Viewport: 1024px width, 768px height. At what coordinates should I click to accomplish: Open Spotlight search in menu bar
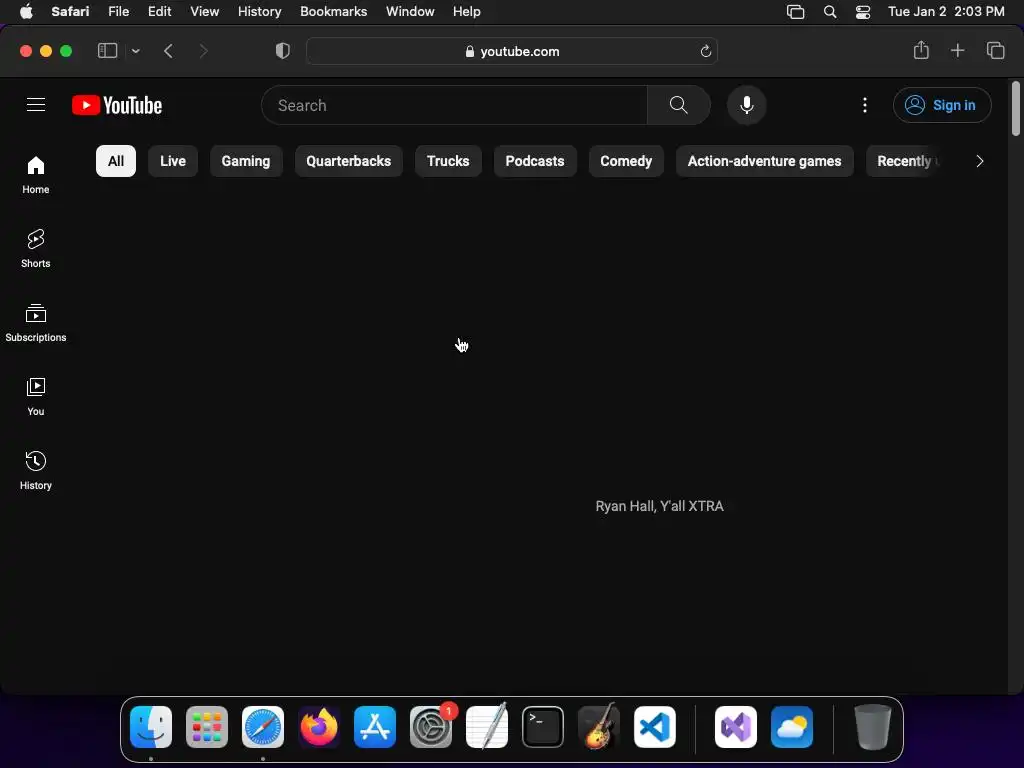(x=830, y=12)
